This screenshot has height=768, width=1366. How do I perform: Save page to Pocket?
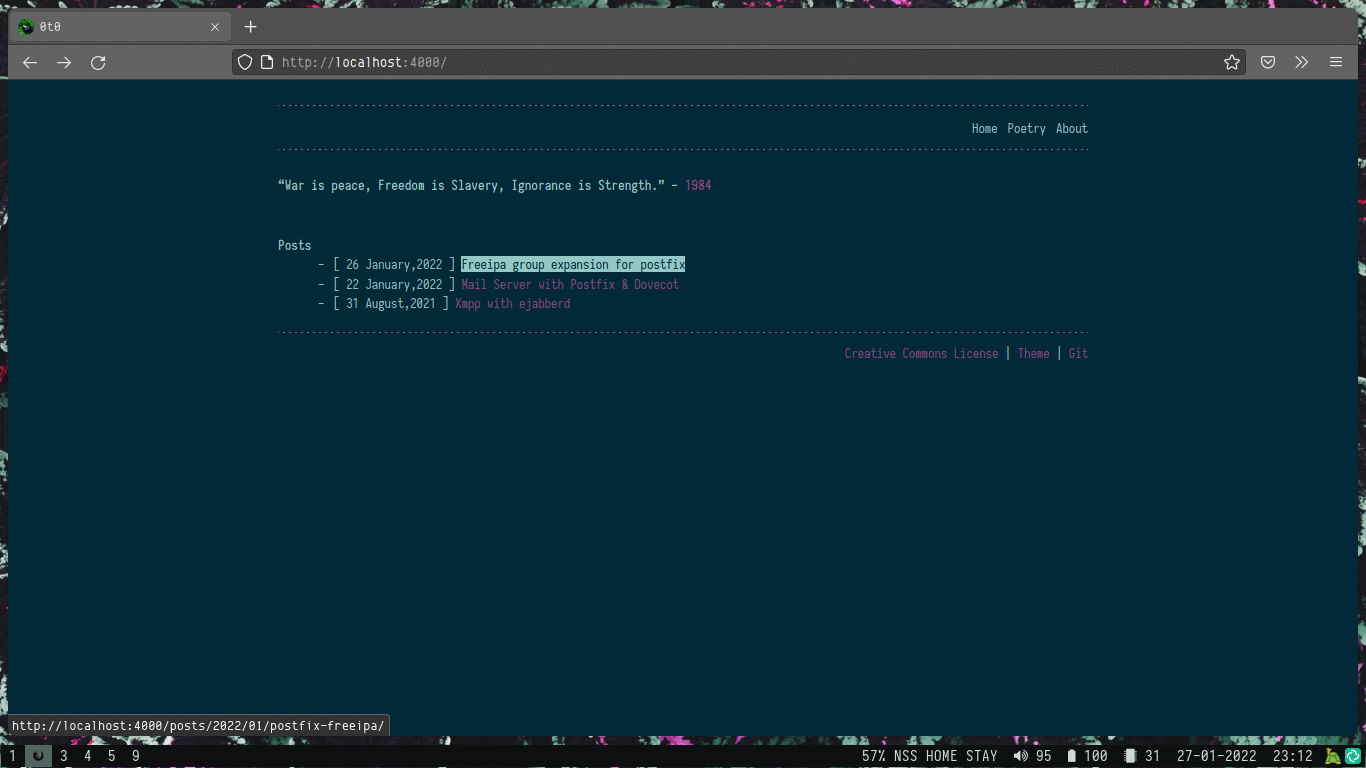coord(1268,62)
